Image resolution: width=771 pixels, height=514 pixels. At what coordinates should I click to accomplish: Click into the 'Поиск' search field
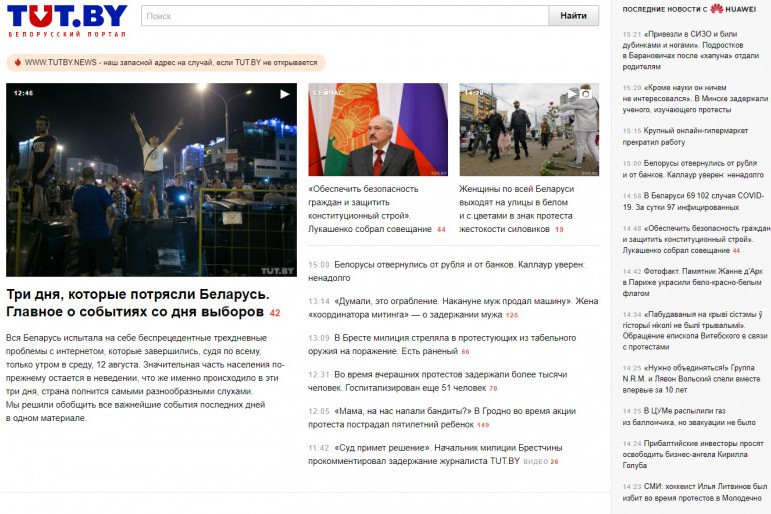pyautogui.click(x=344, y=16)
